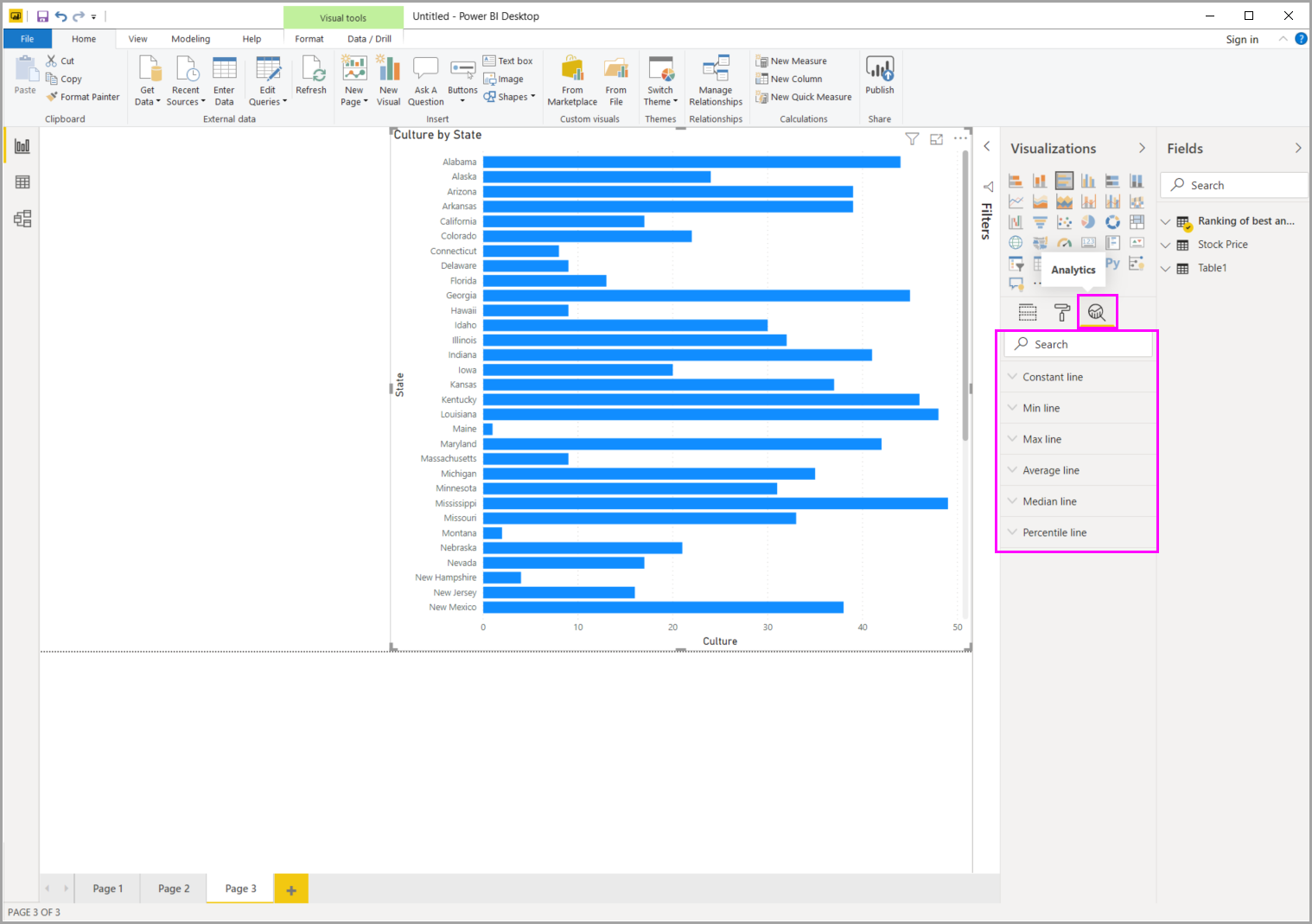Go to Page 2 tab
This screenshot has height=924, width=1312.
click(x=174, y=889)
